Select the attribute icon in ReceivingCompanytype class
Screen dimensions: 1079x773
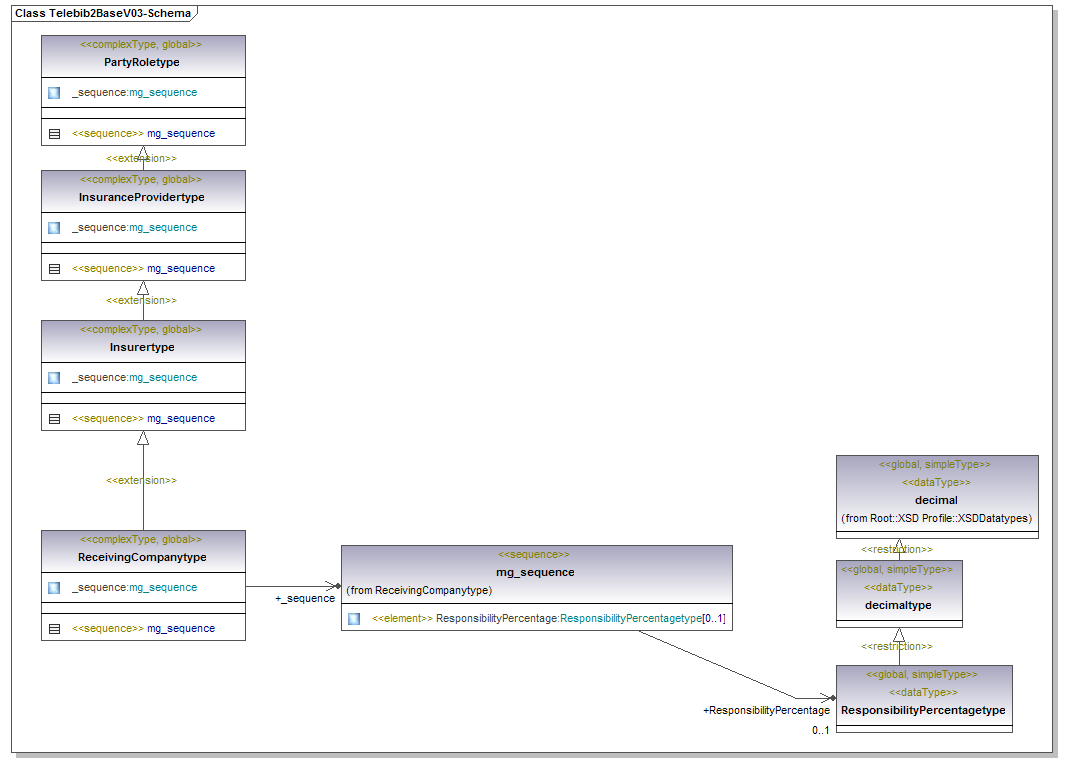(54, 588)
